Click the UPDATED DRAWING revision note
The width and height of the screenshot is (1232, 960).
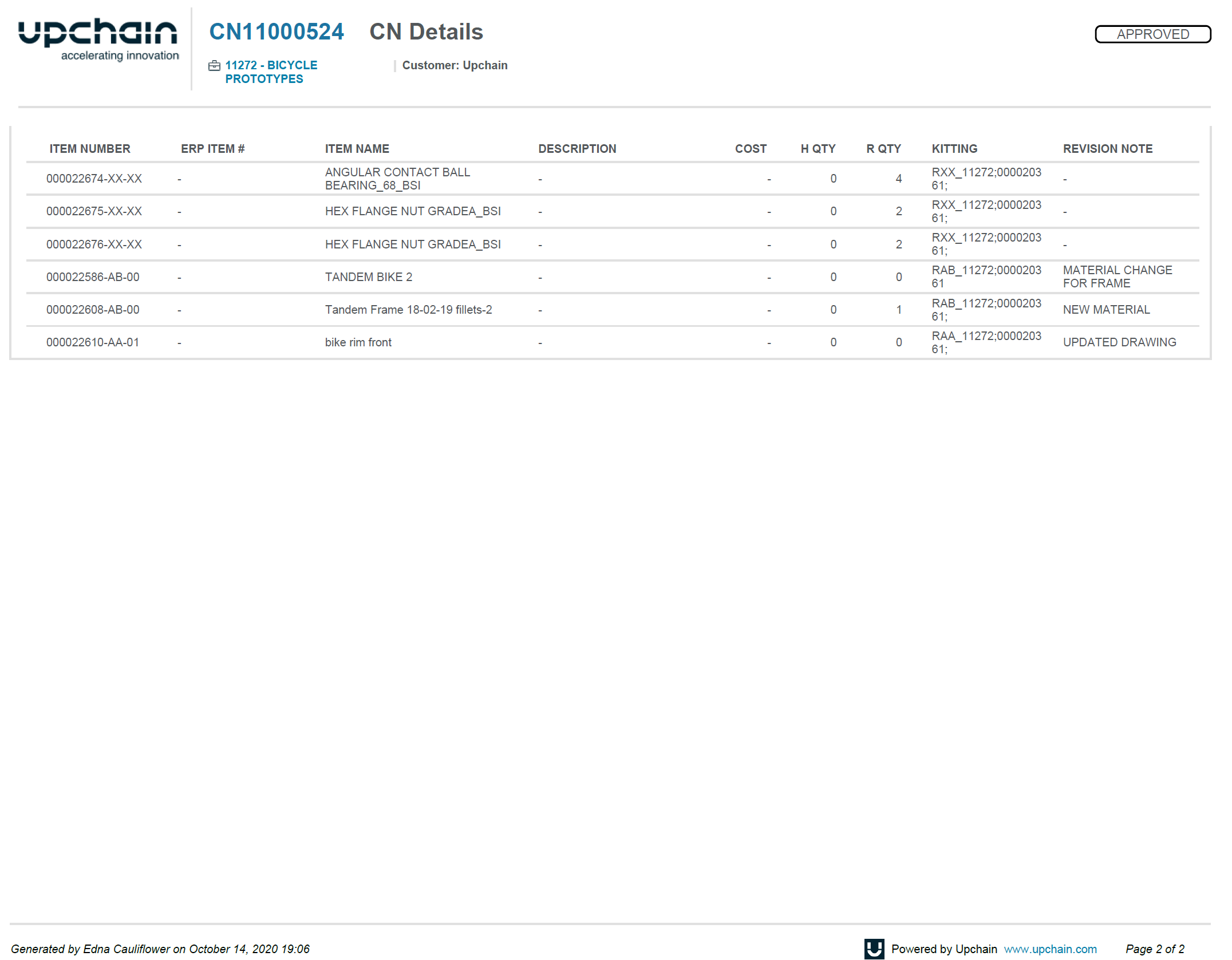1119,342
